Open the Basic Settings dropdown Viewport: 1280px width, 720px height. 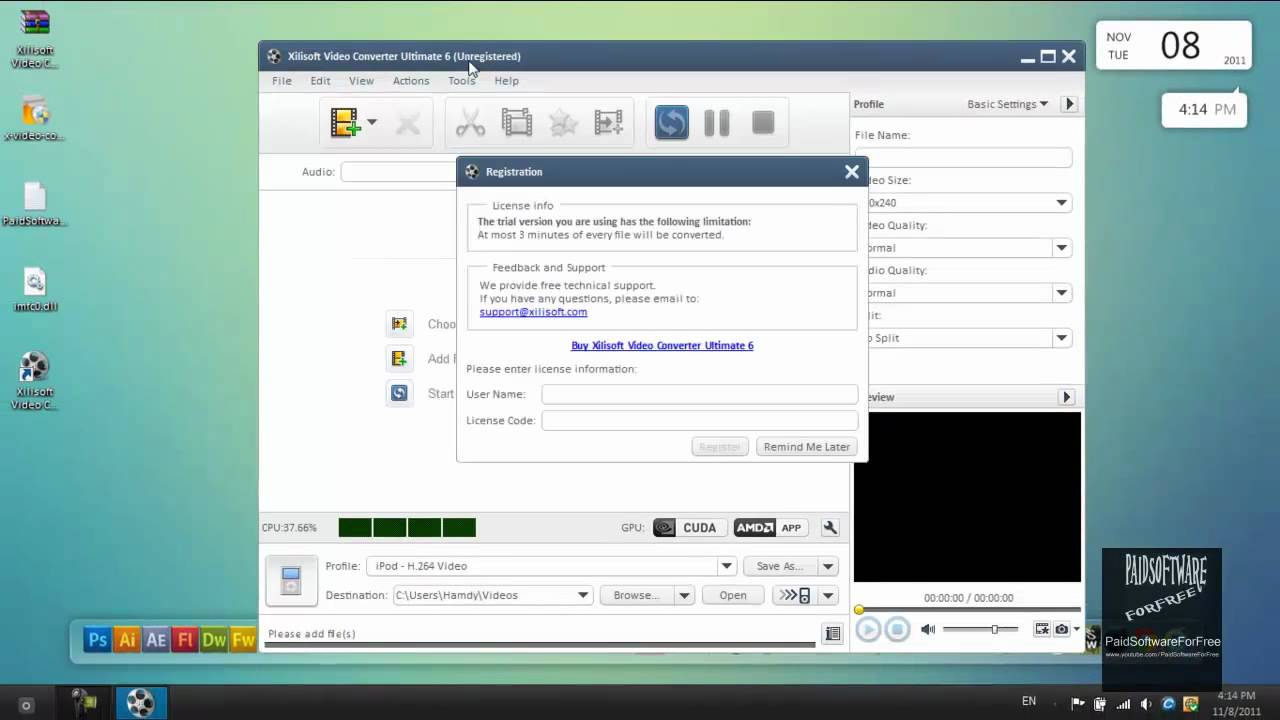coord(1007,104)
